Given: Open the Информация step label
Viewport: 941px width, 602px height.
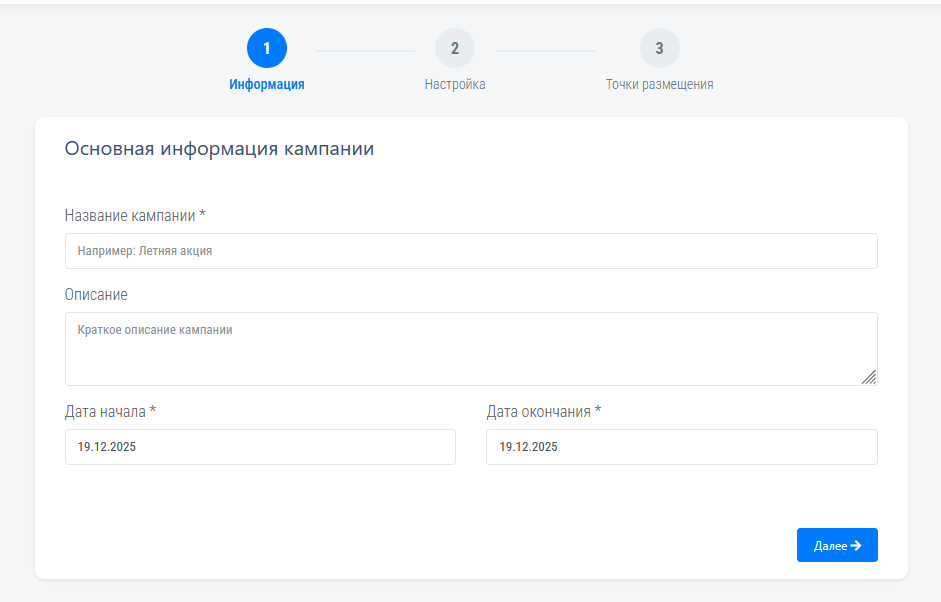Looking at the screenshot, I should click(266, 85).
